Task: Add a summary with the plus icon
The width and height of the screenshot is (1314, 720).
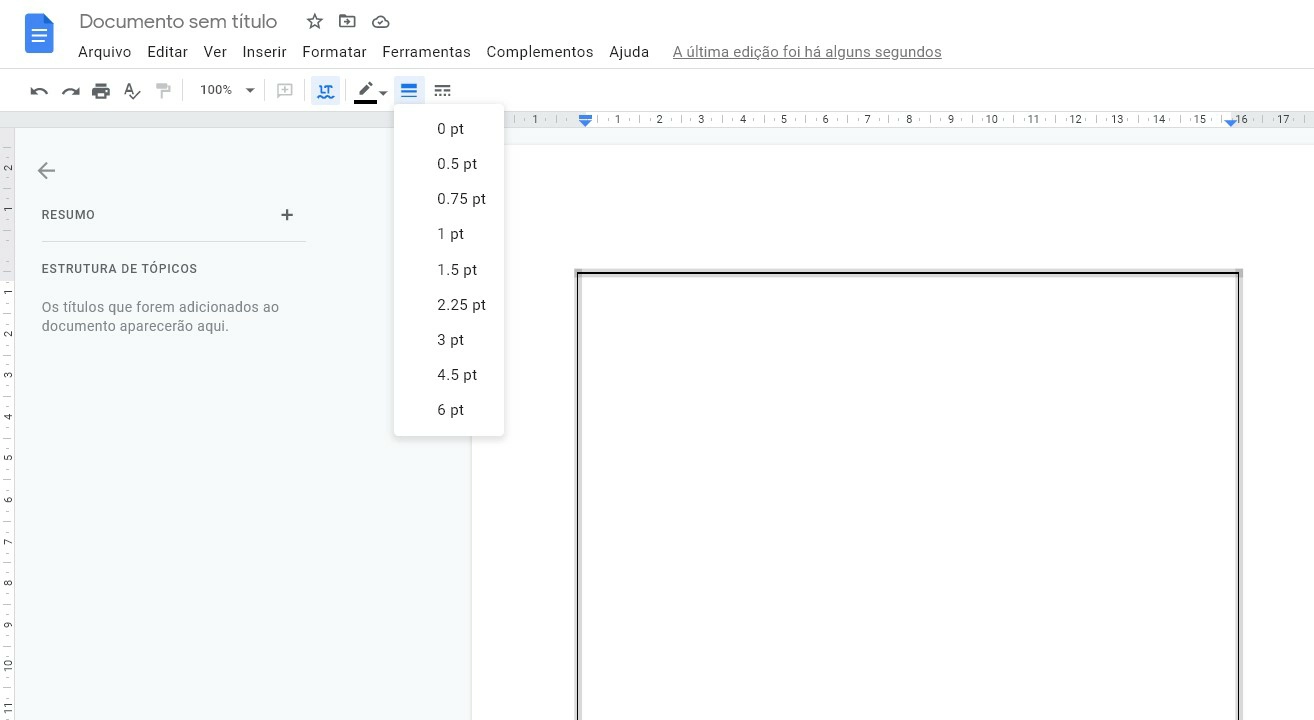Action: click(287, 215)
